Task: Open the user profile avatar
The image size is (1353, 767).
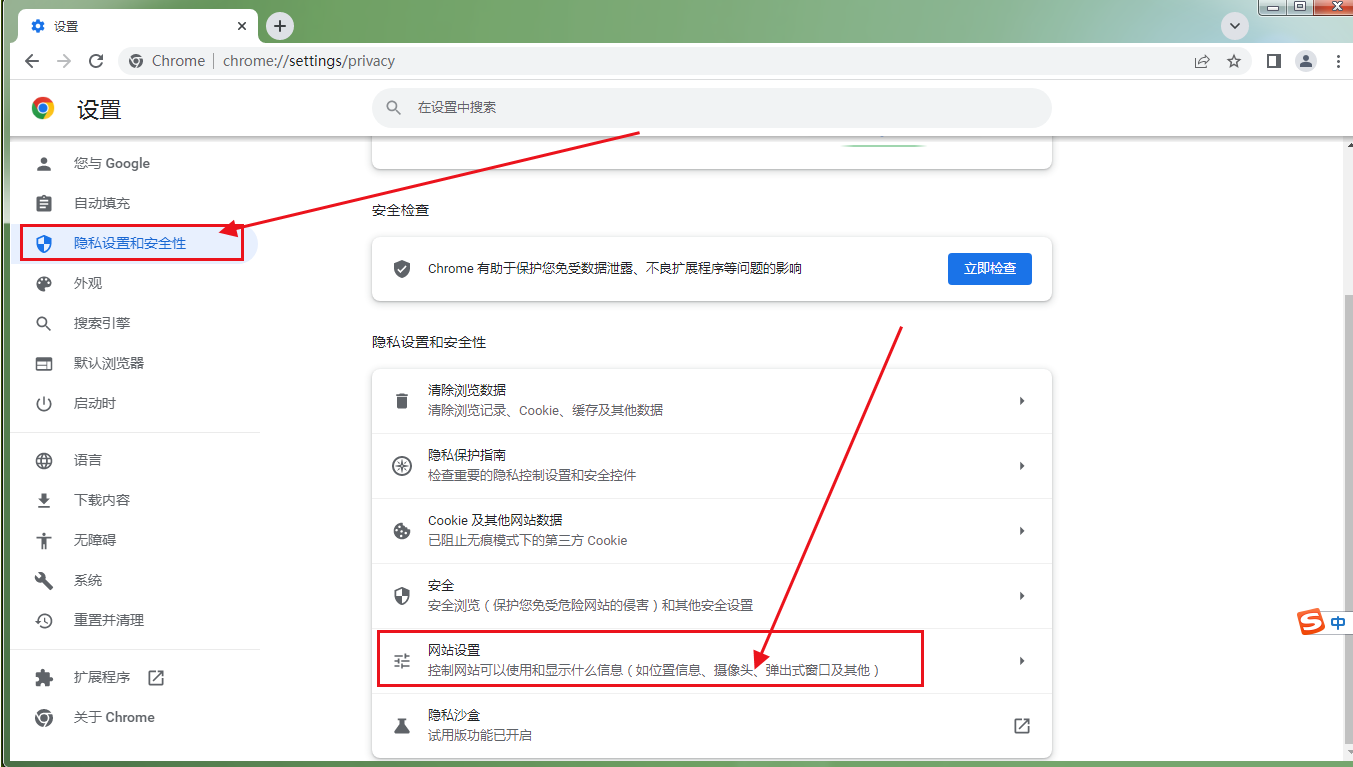Action: click(x=1306, y=61)
